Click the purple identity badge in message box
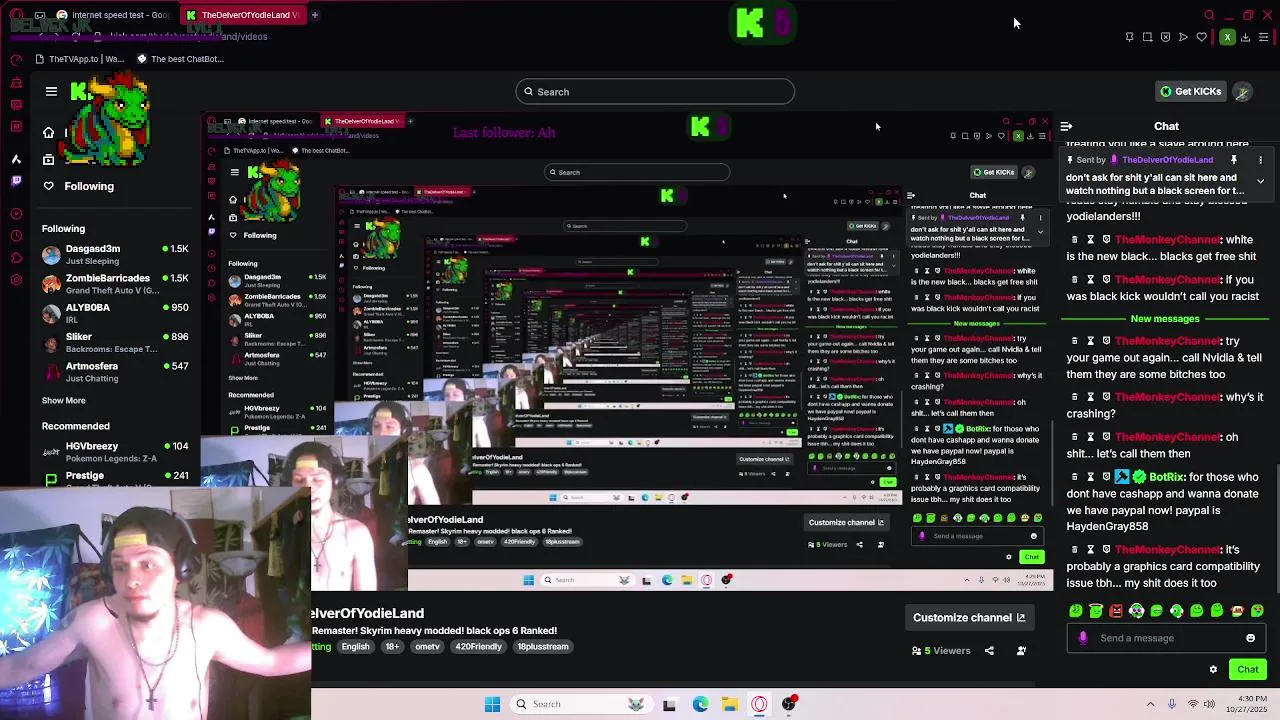The width and height of the screenshot is (1280, 720). click(x=1083, y=638)
